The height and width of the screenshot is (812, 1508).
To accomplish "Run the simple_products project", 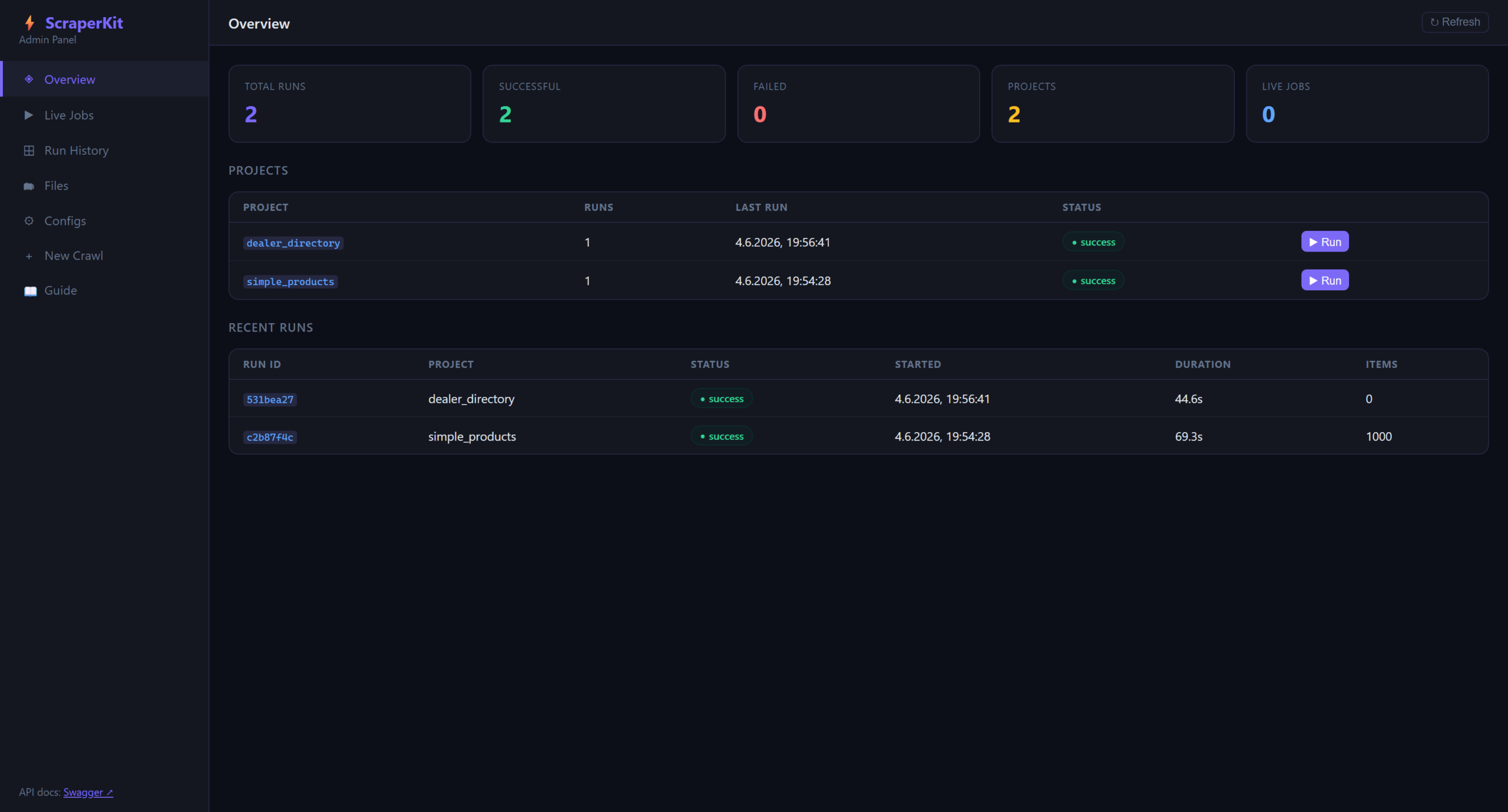I will 1325,281.
